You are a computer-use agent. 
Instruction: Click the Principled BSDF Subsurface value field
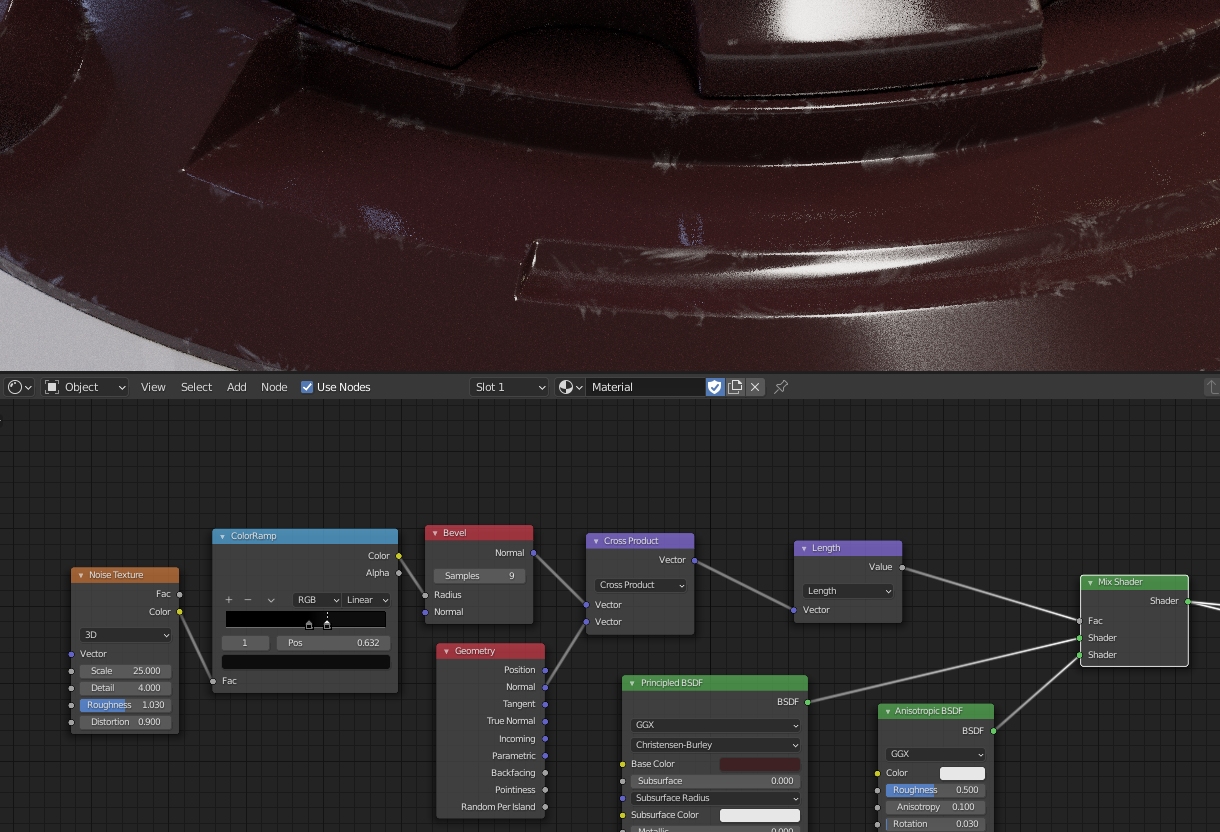[x=716, y=781]
